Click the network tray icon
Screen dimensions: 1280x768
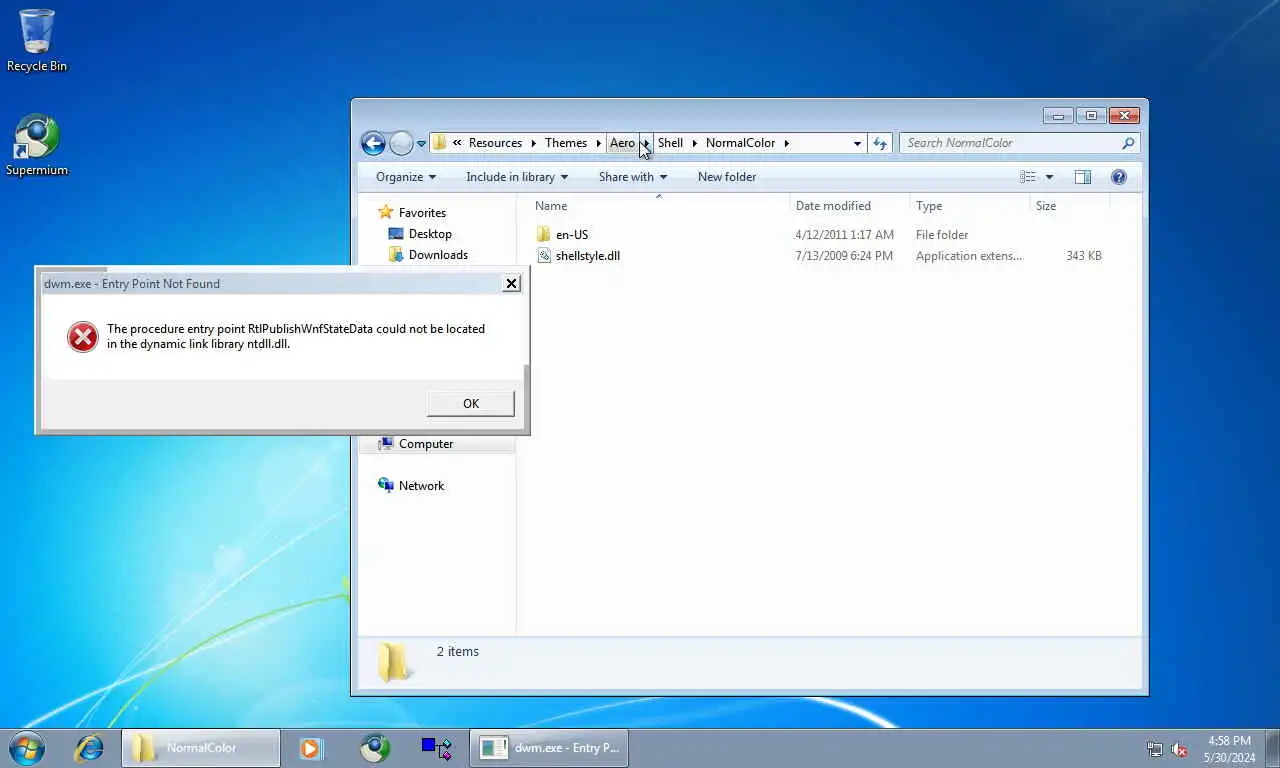(1155, 749)
